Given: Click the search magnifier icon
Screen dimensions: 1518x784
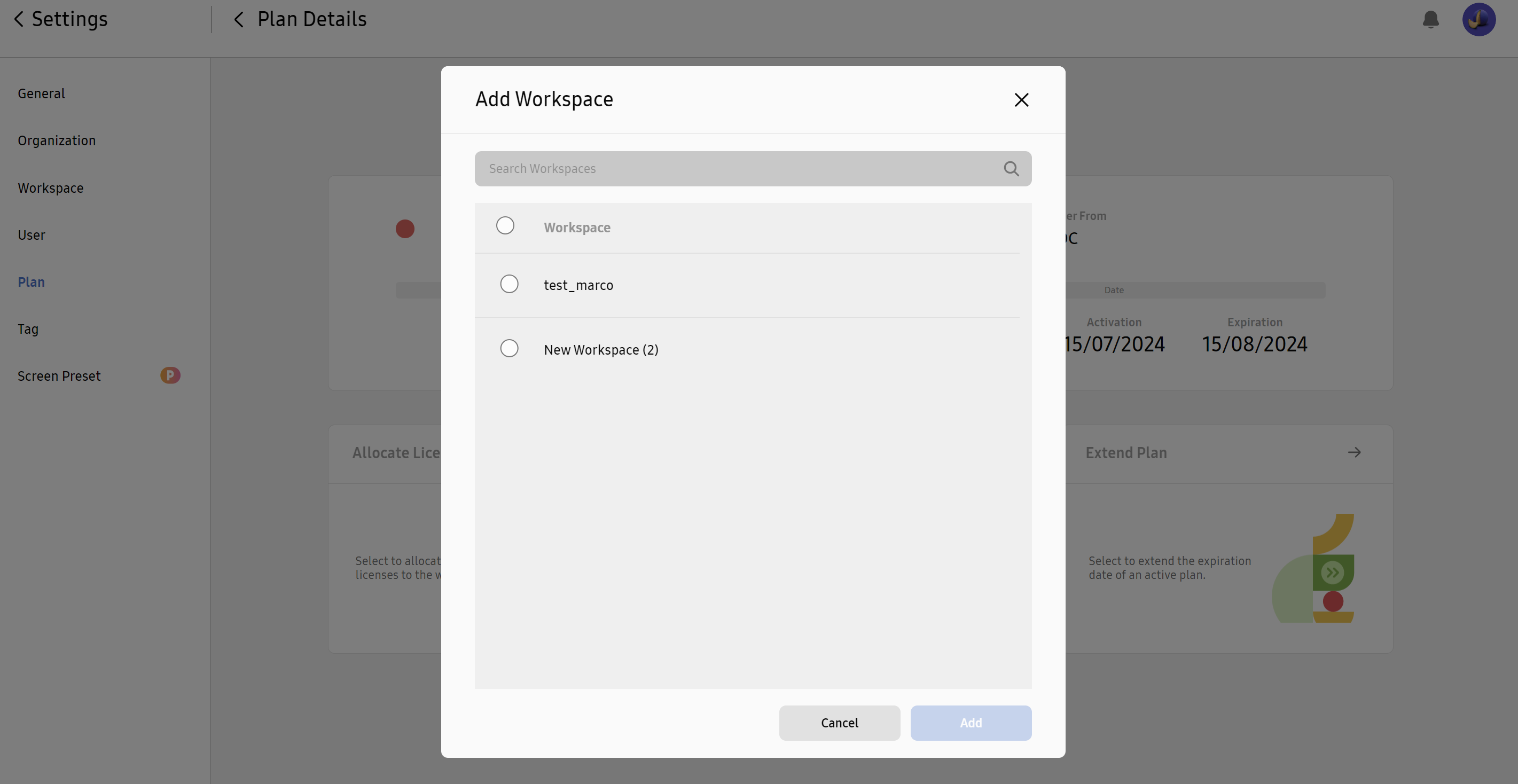Looking at the screenshot, I should coord(1011,169).
